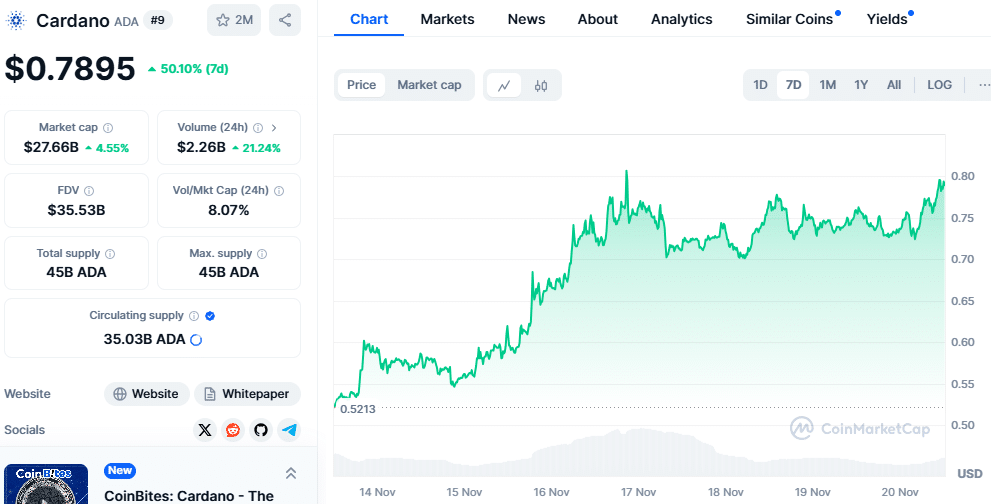
Task: Click the 35.03B ADA circulating supply value
Action: click(145, 340)
